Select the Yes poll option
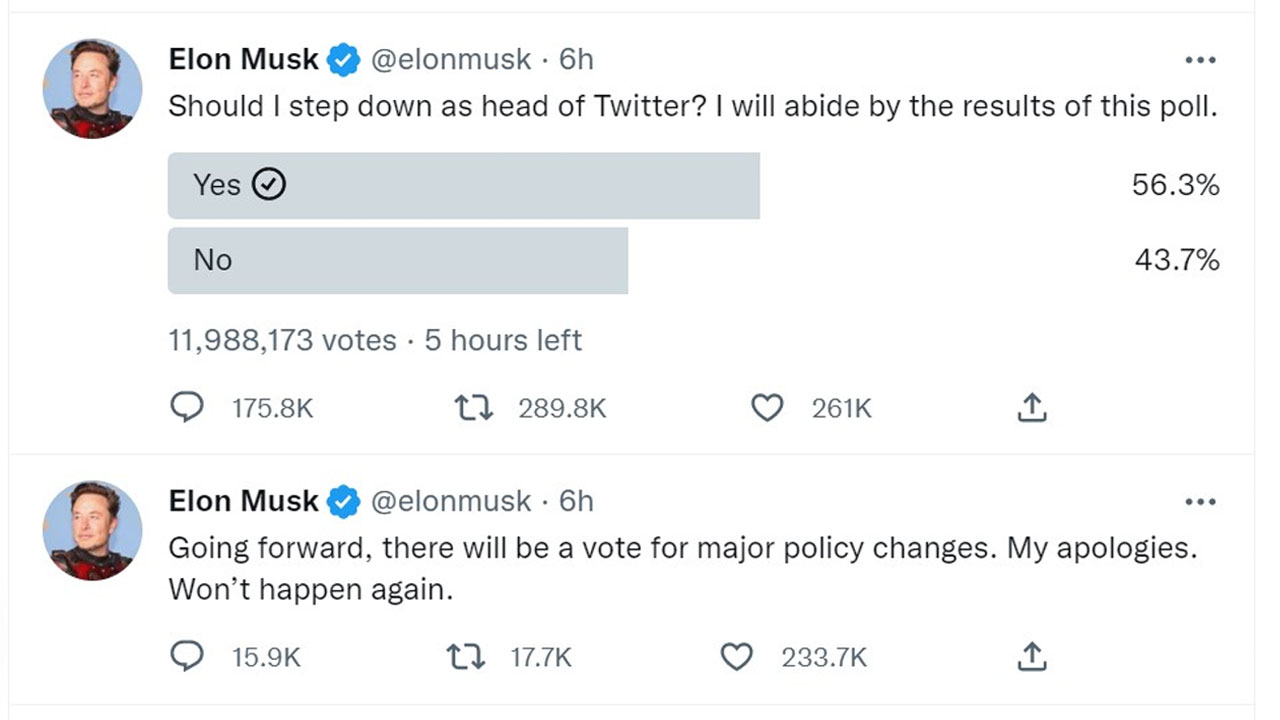 point(463,185)
